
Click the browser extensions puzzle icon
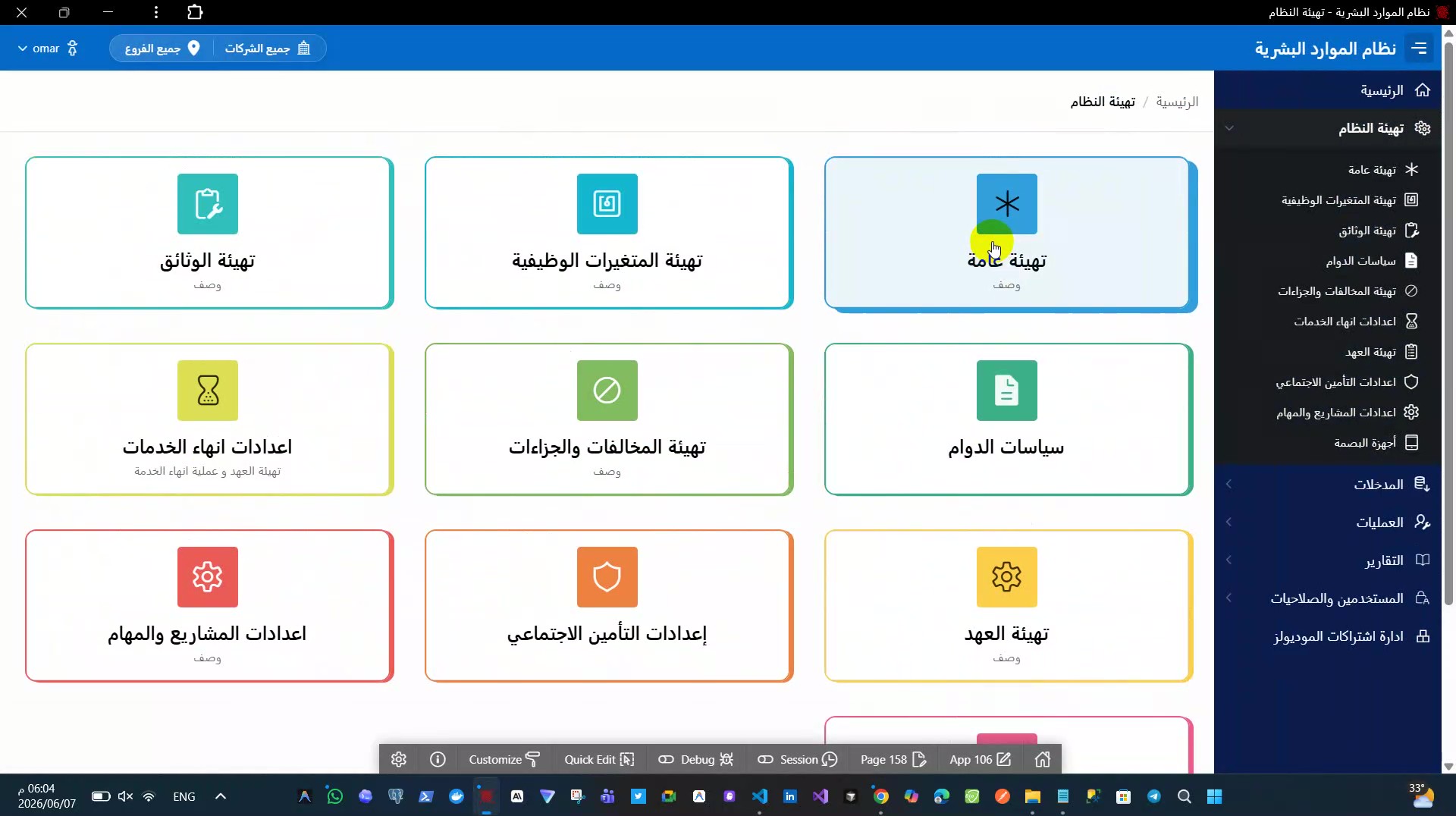coord(195,12)
